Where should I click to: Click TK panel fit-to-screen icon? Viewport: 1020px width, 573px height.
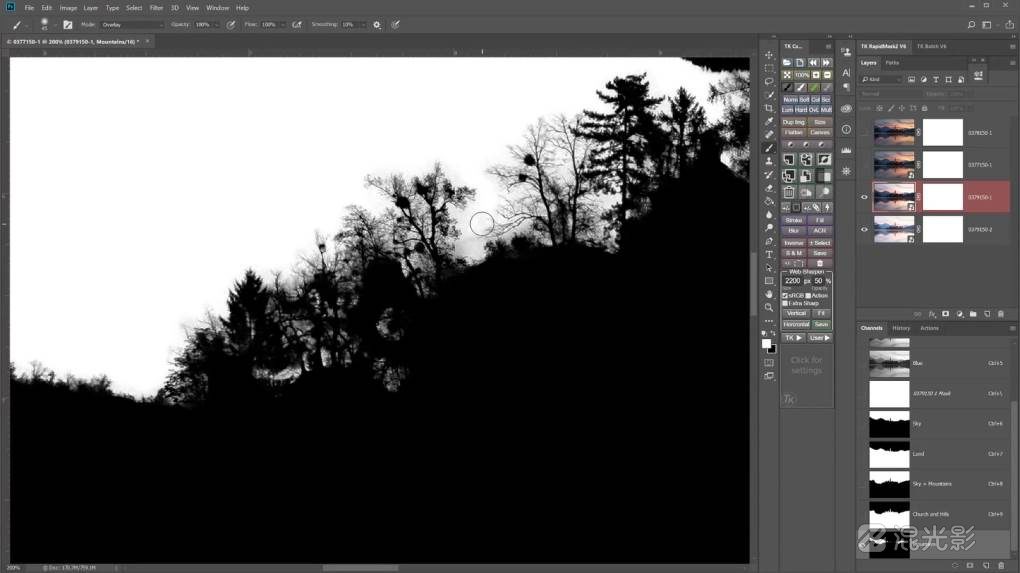pos(787,75)
